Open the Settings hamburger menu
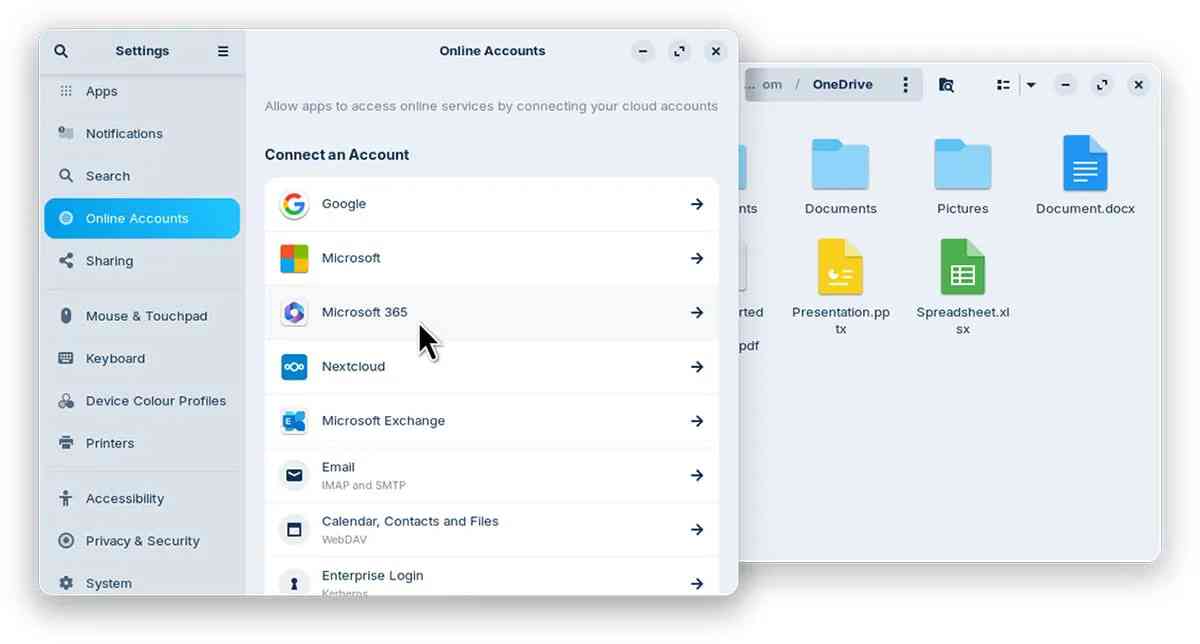Image resolution: width=1200 pixels, height=644 pixels. [223, 50]
